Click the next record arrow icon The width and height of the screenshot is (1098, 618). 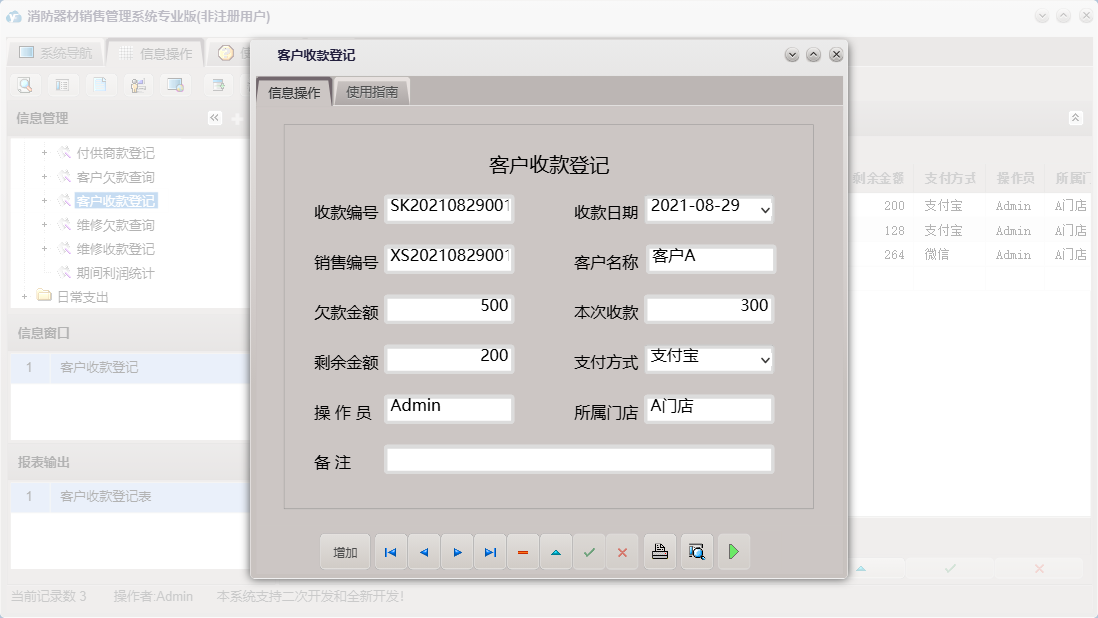(457, 551)
